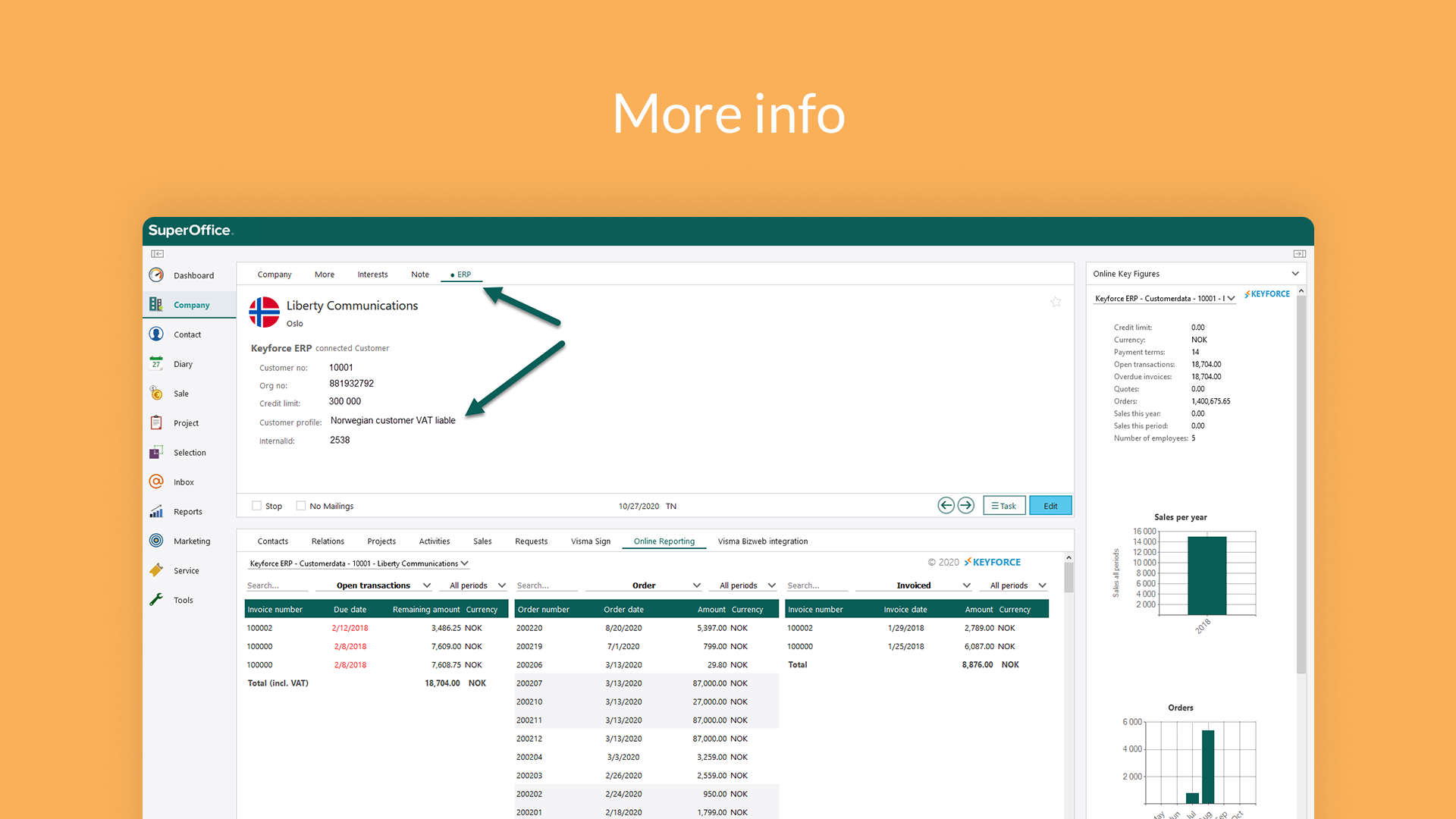Go to previous record with back arrow

[x=946, y=506]
